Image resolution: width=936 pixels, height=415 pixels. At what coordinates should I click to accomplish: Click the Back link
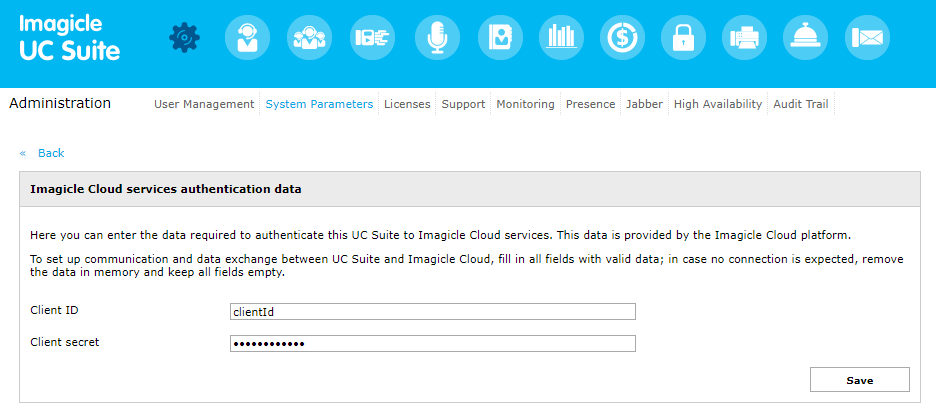point(50,153)
